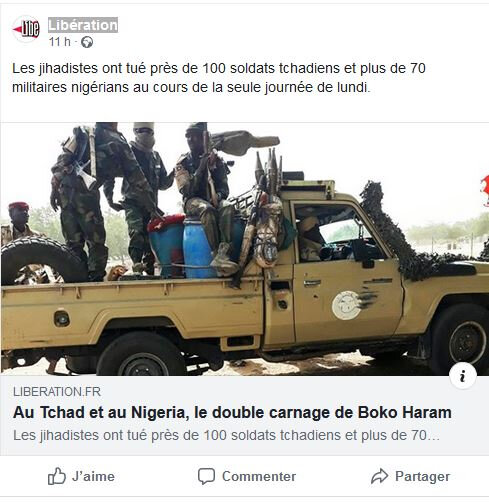Click the public globe privacy icon
This screenshot has height=502, width=489.
click(87, 42)
